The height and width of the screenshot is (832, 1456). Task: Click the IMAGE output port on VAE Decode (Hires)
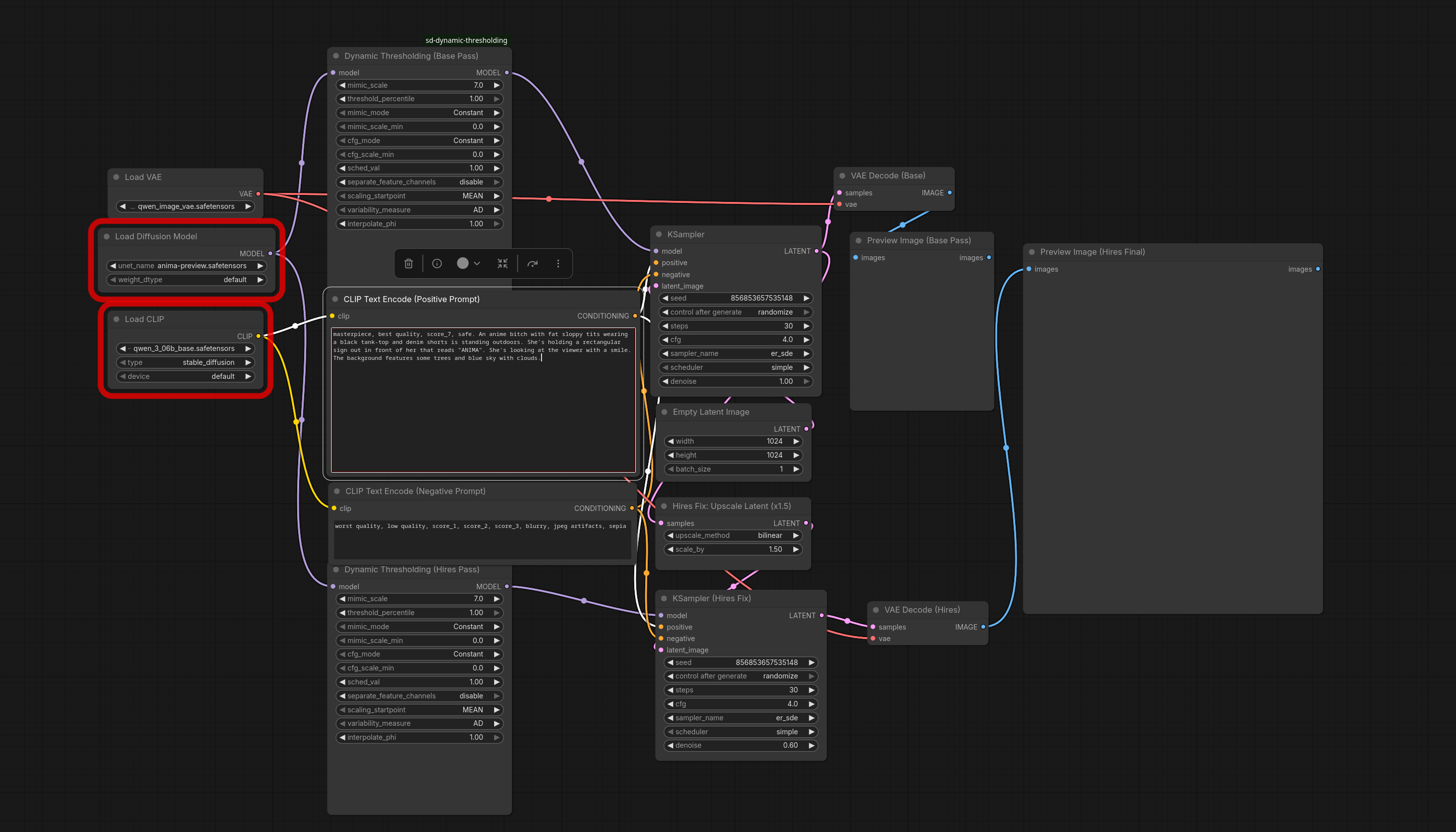(983, 628)
